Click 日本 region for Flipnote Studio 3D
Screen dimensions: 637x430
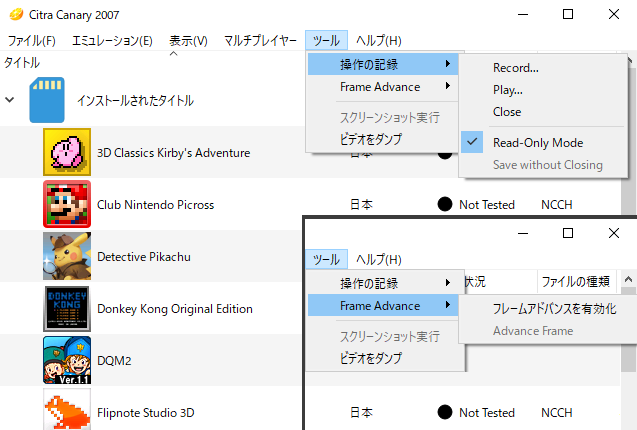coord(361,413)
